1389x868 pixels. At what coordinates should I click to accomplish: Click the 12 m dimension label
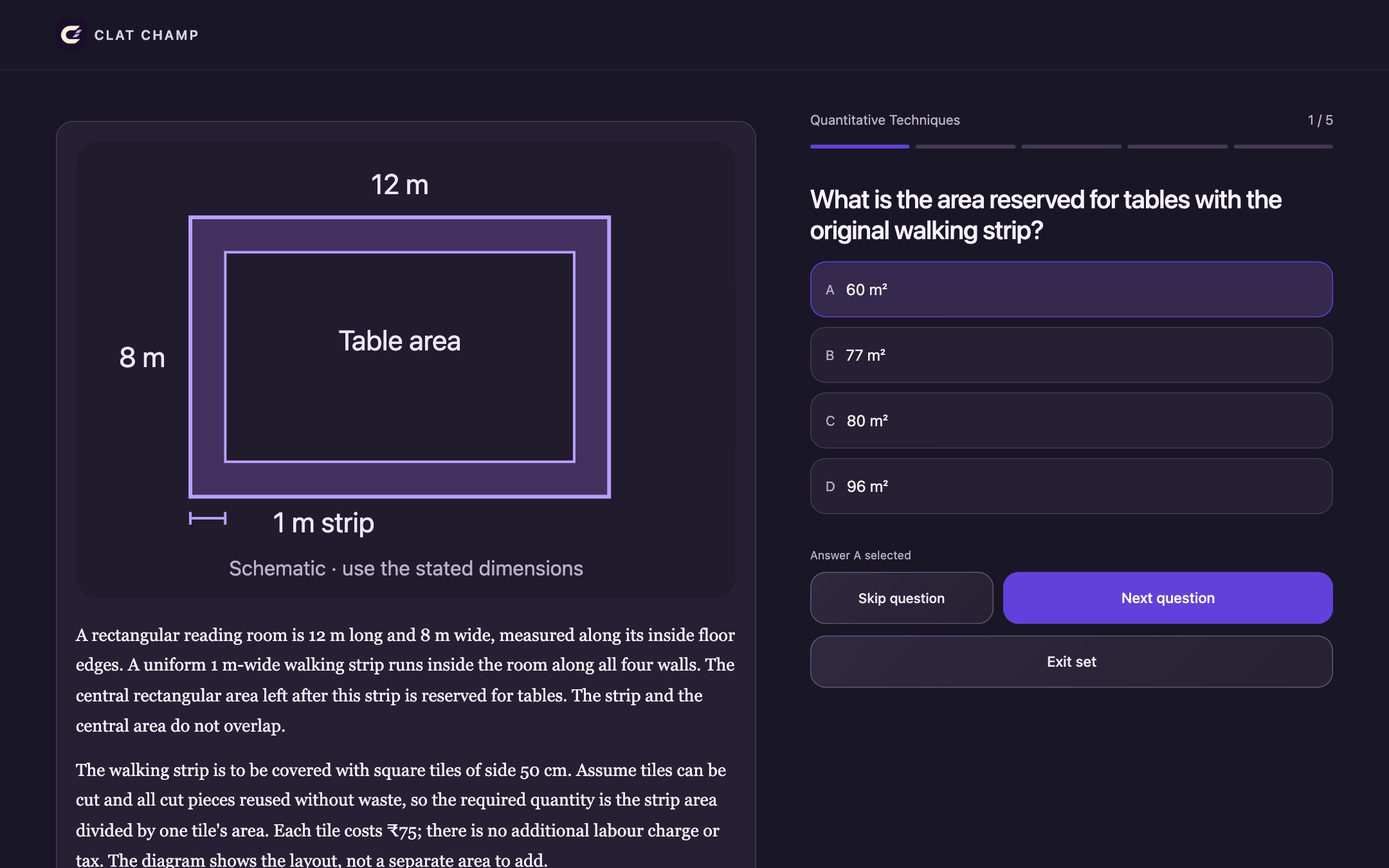tap(399, 185)
